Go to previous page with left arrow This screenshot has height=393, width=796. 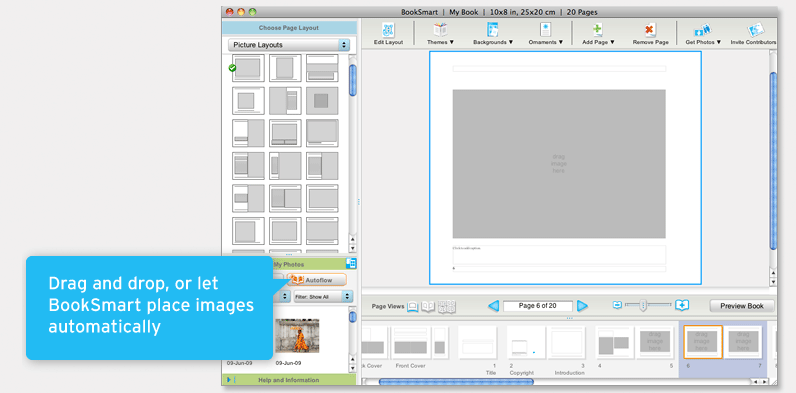[x=493, y=306]
